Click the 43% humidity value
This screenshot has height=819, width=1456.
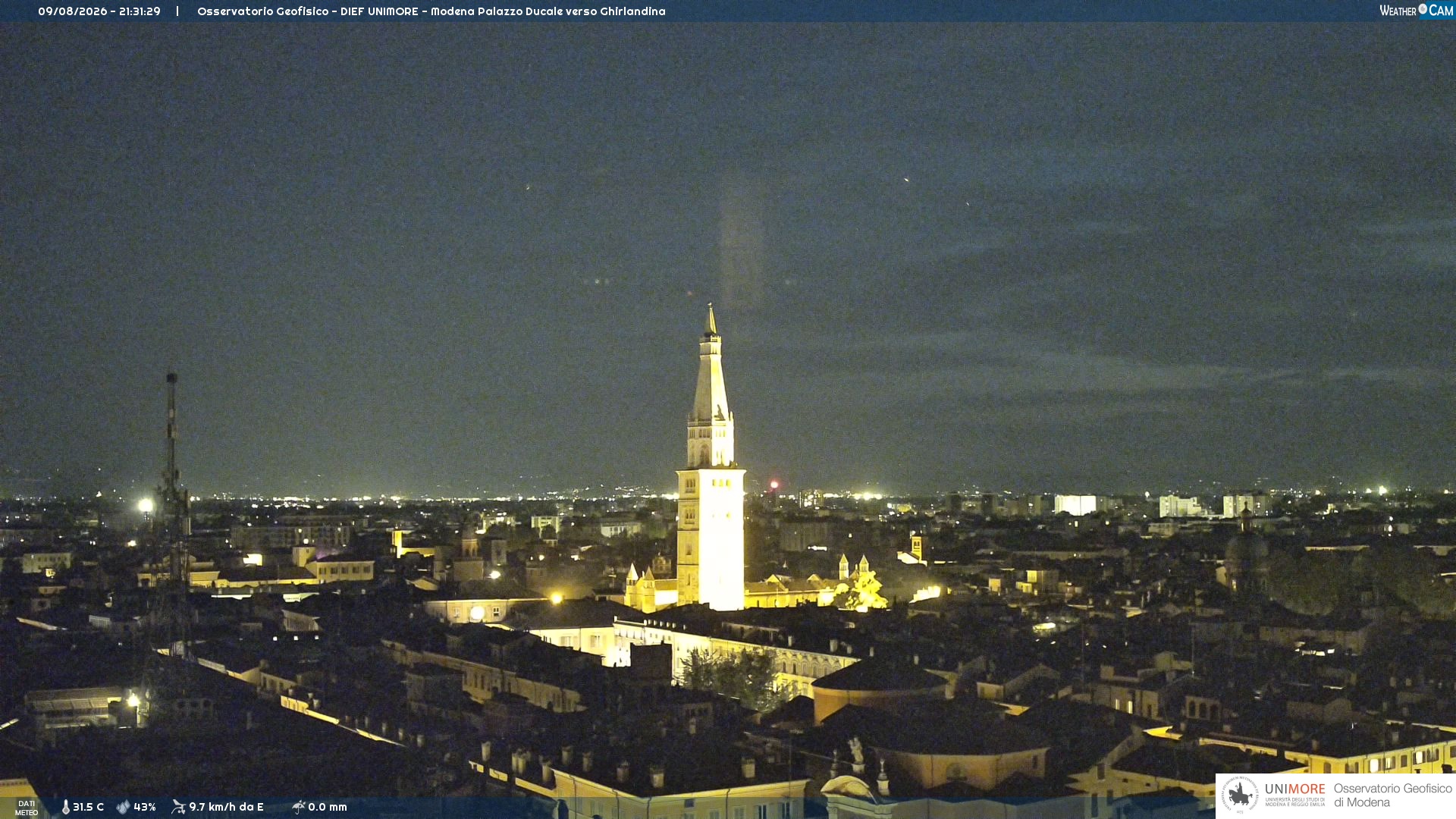click(x=145, y=807)
